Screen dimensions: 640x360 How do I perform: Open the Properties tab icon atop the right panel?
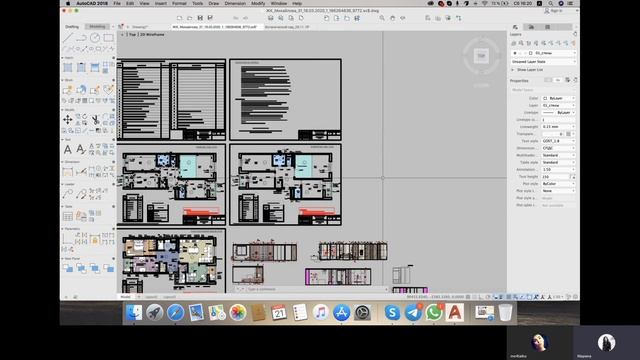[x=515, y=27]
